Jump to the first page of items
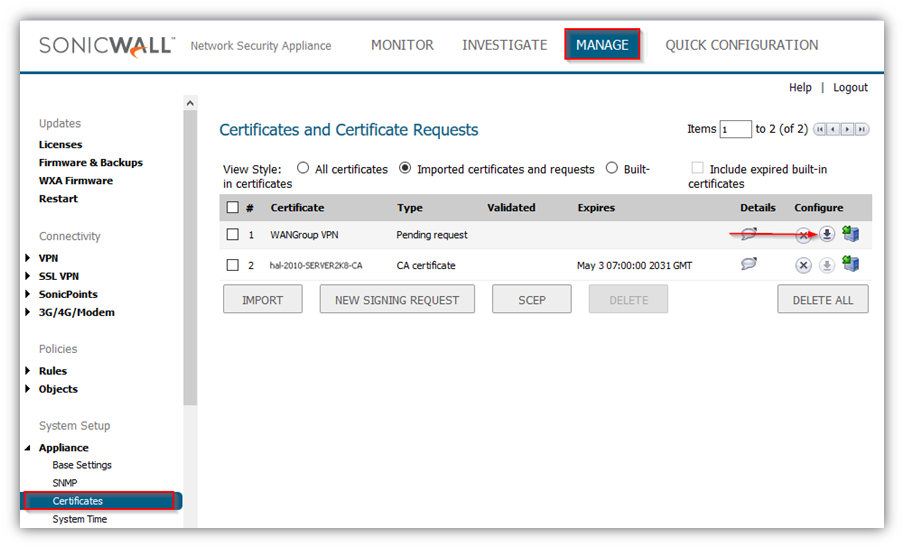Screen dimensions: 904x548 click(820, 129)
